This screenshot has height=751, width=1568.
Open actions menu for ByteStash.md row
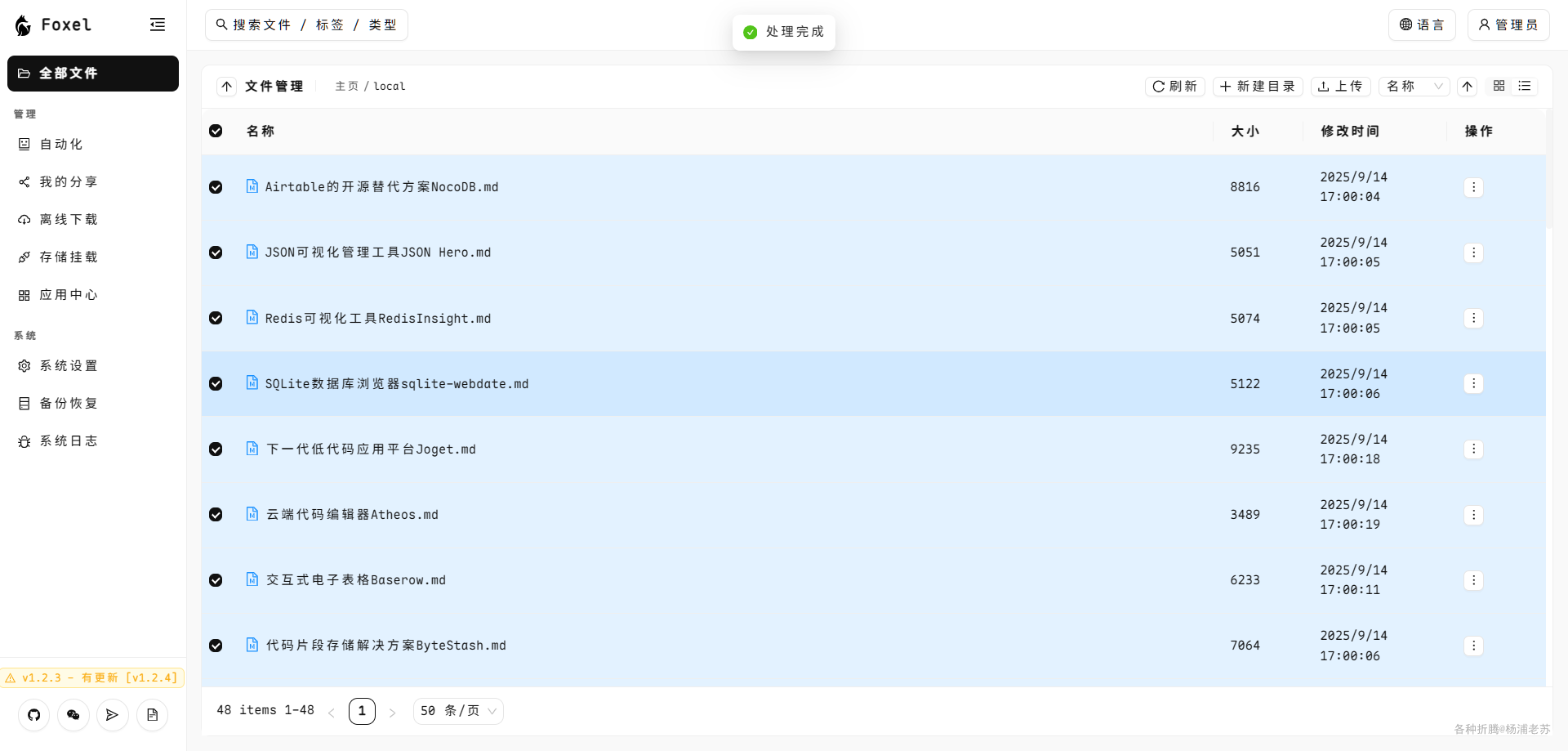point(1473,646)
